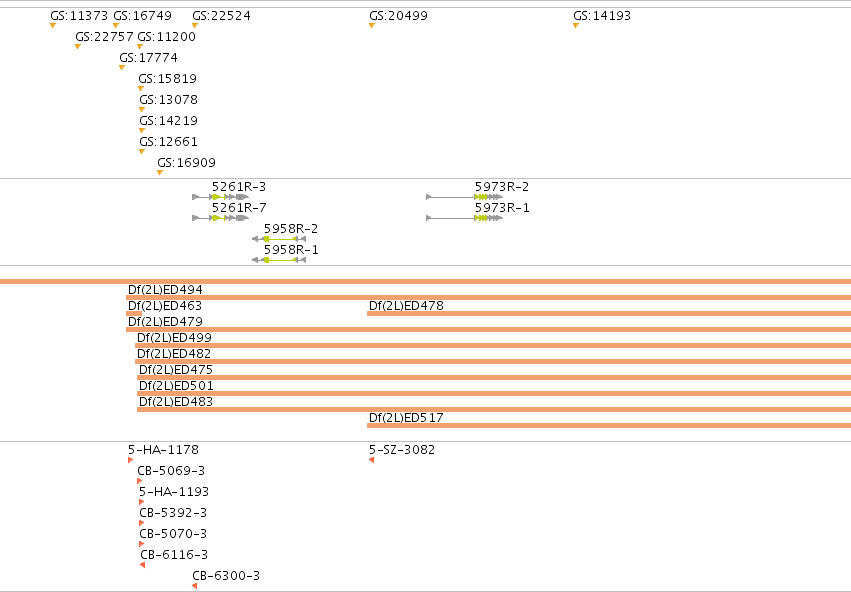This screenshot has width=851, height=592.
Task: Click the GS:16749 insertion marker
Action: coord(116,26)
